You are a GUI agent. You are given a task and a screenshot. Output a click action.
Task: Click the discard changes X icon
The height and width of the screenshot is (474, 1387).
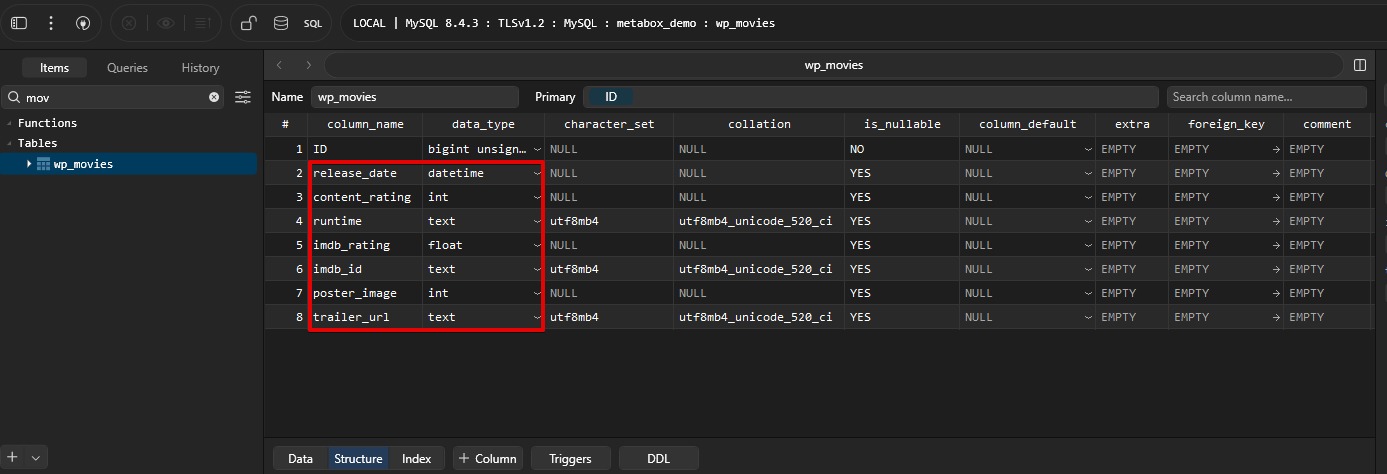(x=129, y=22)
